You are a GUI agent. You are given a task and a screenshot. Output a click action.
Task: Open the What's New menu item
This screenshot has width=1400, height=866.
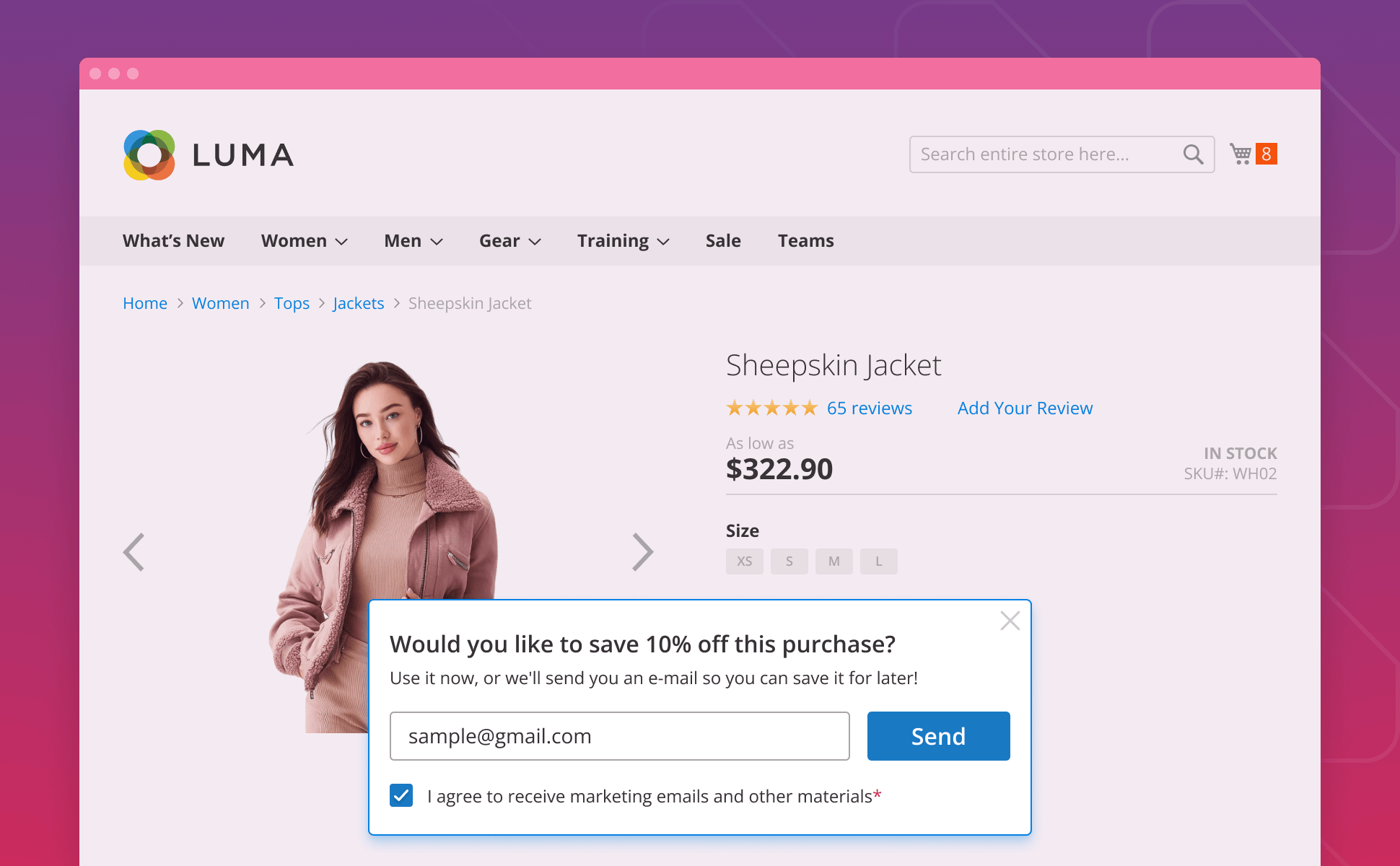[x=173, y=241]
